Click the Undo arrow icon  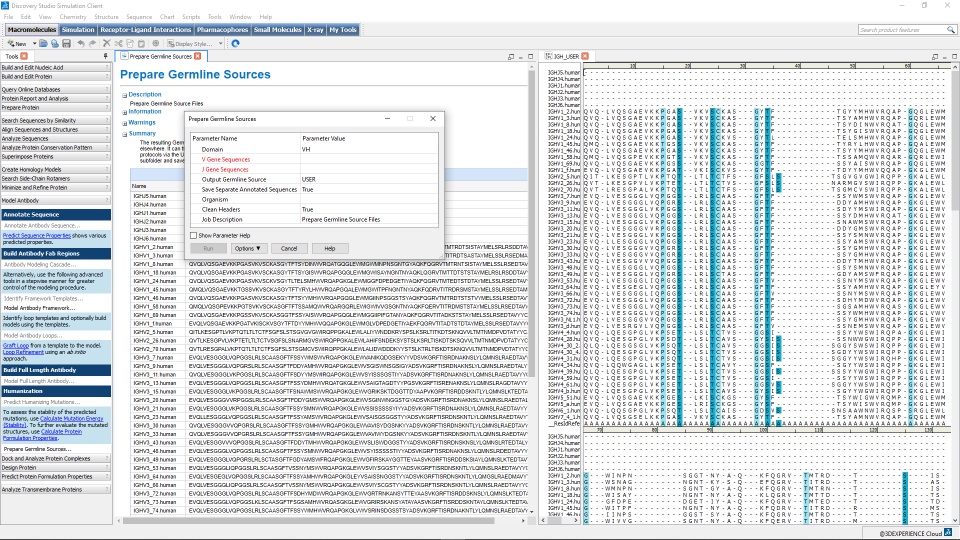[81, 44]
